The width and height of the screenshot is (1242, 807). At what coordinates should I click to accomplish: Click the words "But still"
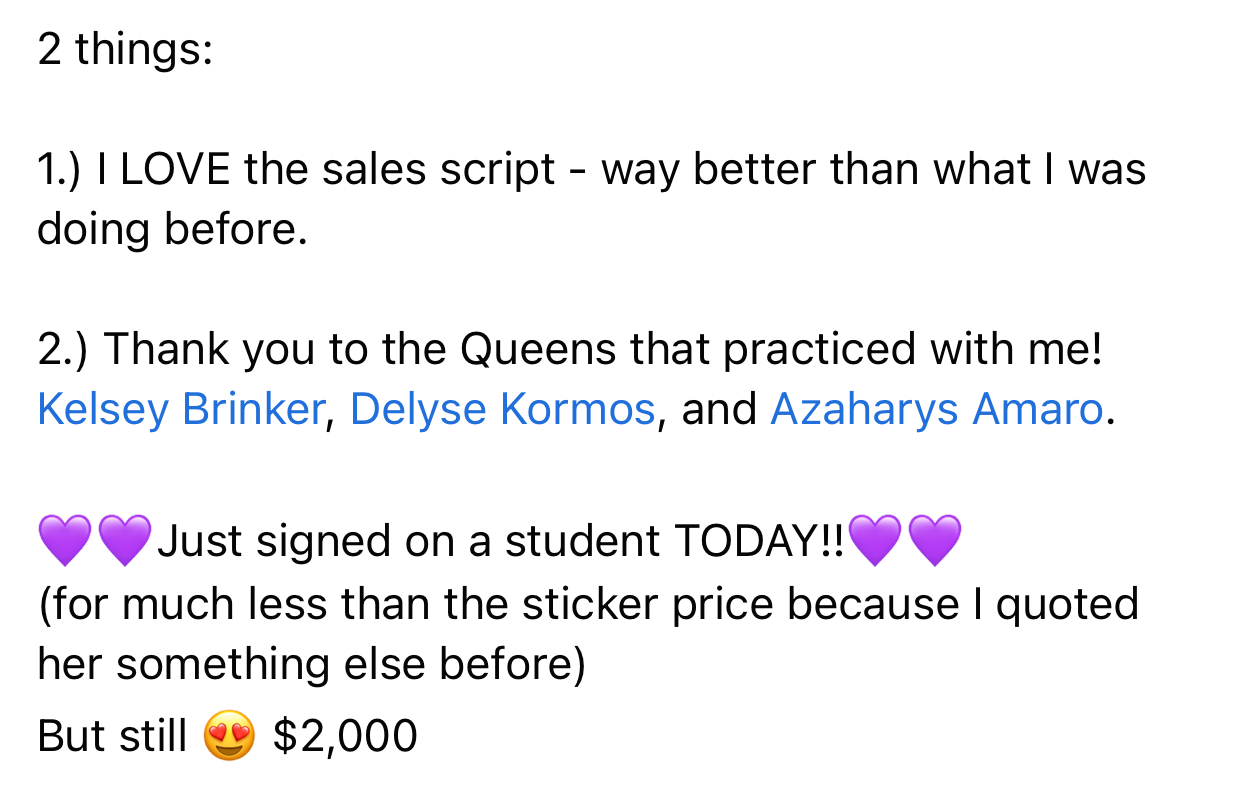112,737
